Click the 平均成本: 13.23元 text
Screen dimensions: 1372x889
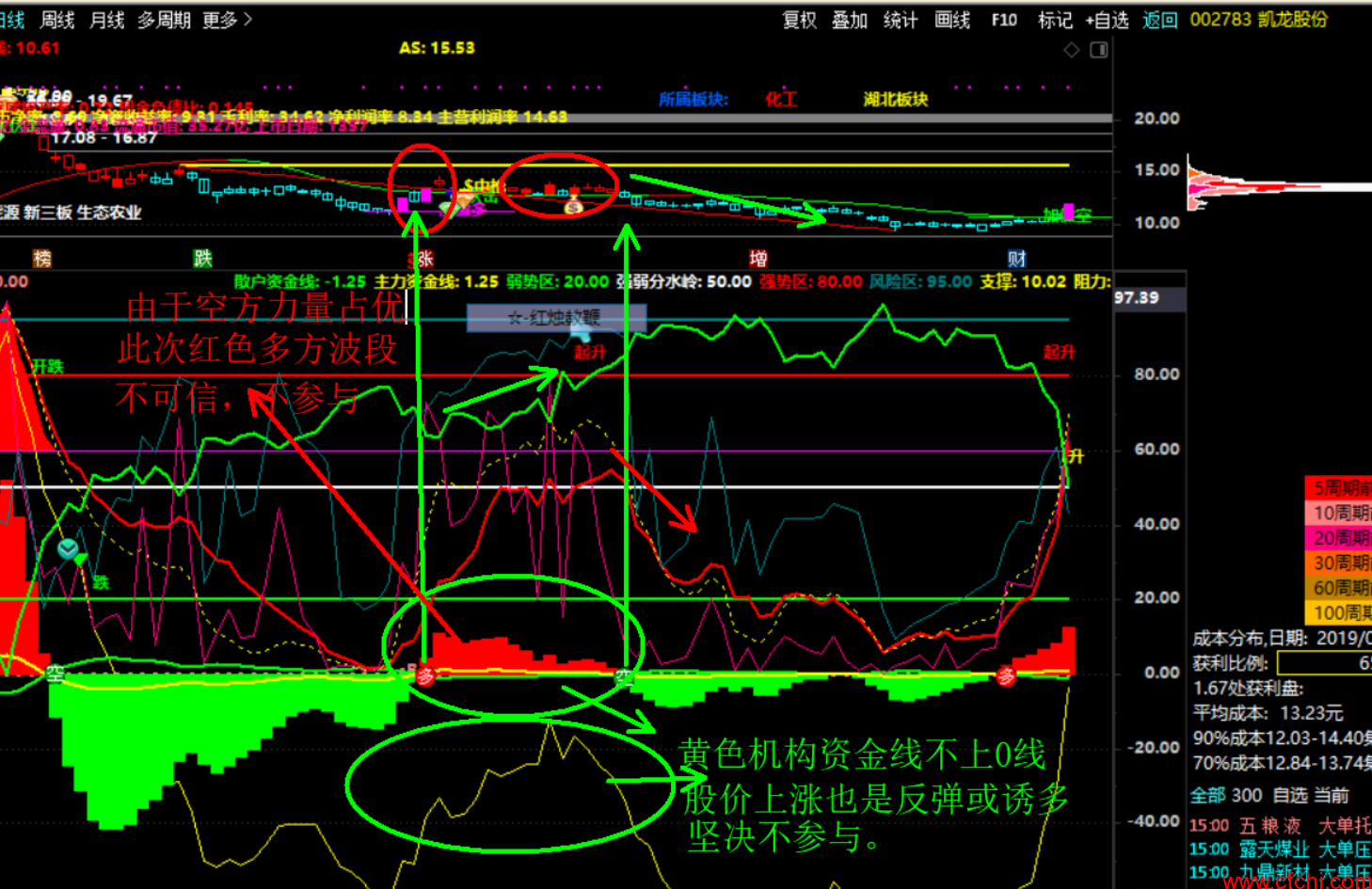click(x=1268, y=713)
